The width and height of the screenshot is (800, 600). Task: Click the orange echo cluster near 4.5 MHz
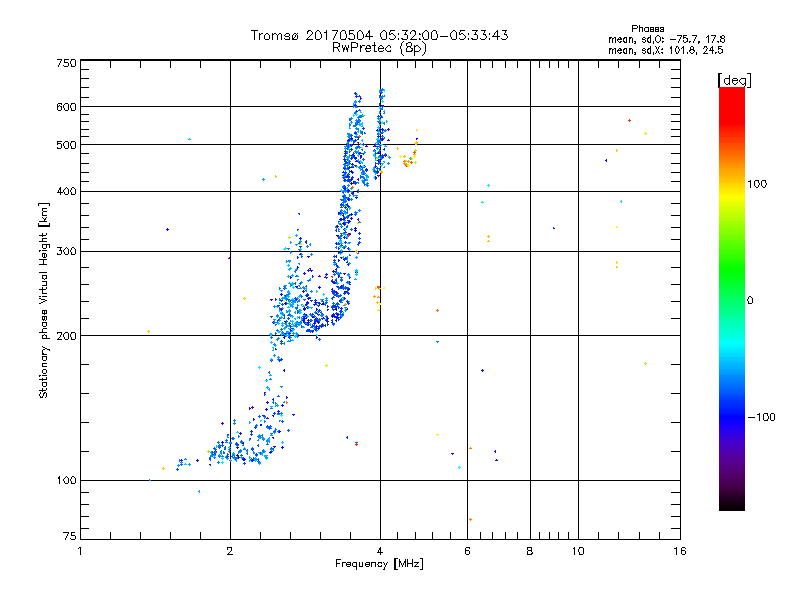pos(408,159)
